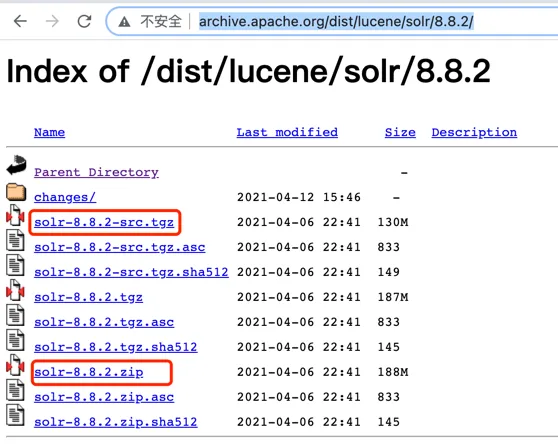Click the archive icon beside solr-8.8.2-src.tgz

pos(15,215)
